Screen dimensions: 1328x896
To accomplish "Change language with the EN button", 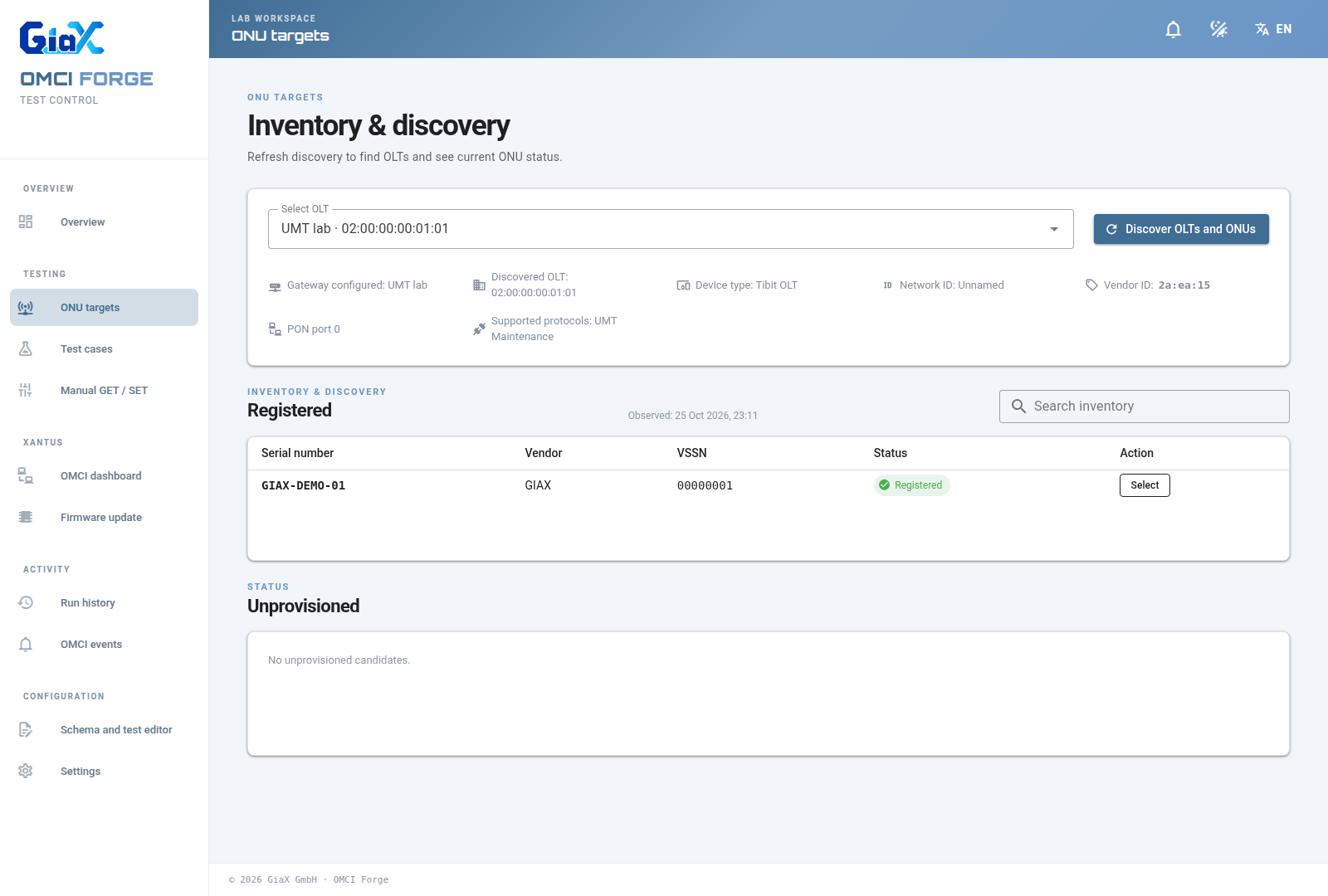I will click(1273, 29).
